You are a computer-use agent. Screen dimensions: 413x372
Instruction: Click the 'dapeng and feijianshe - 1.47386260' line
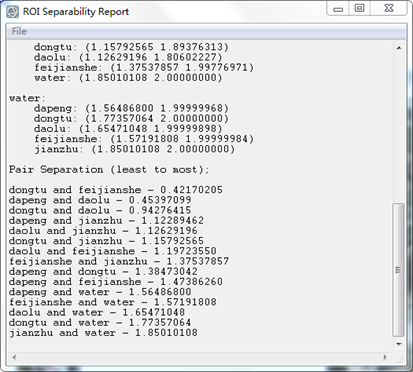[x=116, y=282]
